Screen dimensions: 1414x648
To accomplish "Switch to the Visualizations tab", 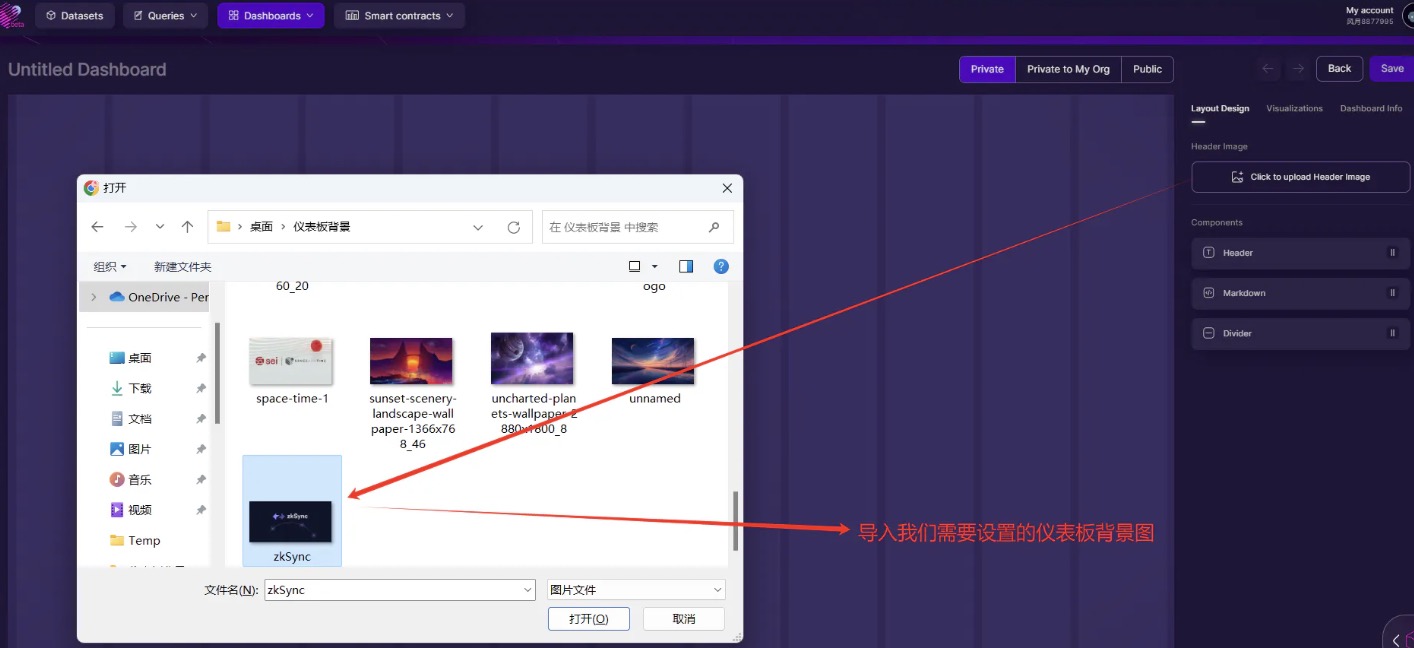I will pyautogui.click(x=1294, y=108).
